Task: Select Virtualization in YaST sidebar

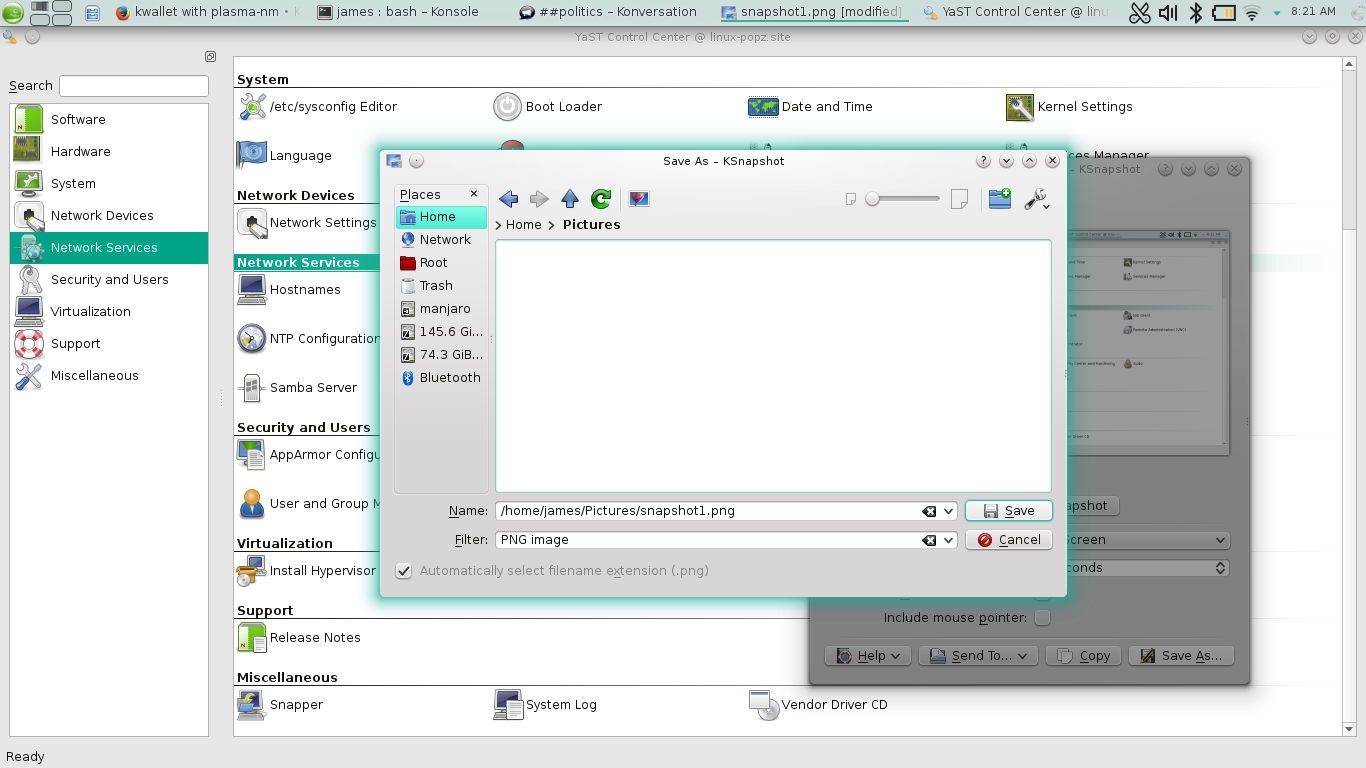Action: [109, 312]
